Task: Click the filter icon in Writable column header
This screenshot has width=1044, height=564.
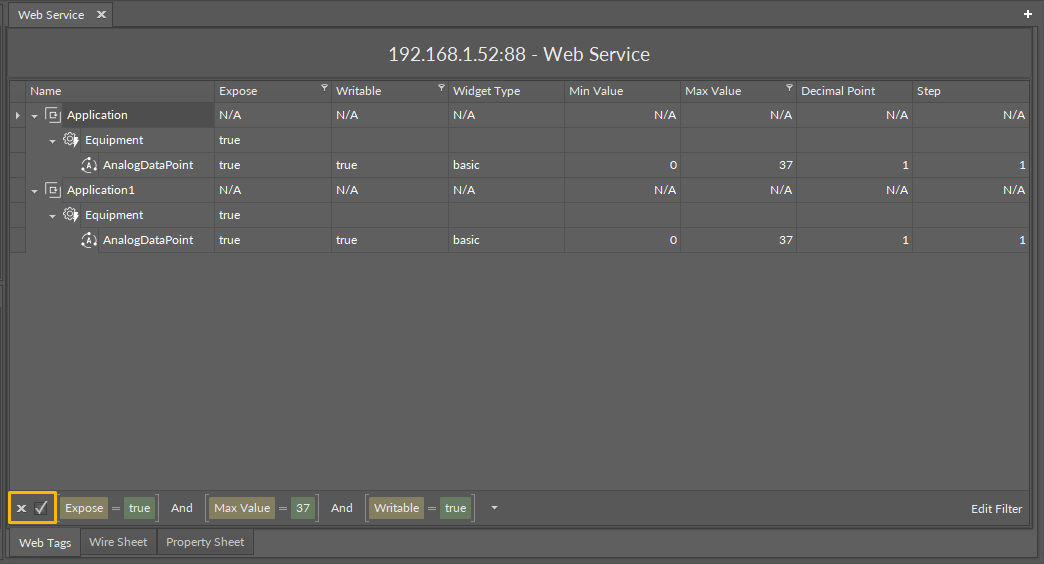Action: pos(441,88)
